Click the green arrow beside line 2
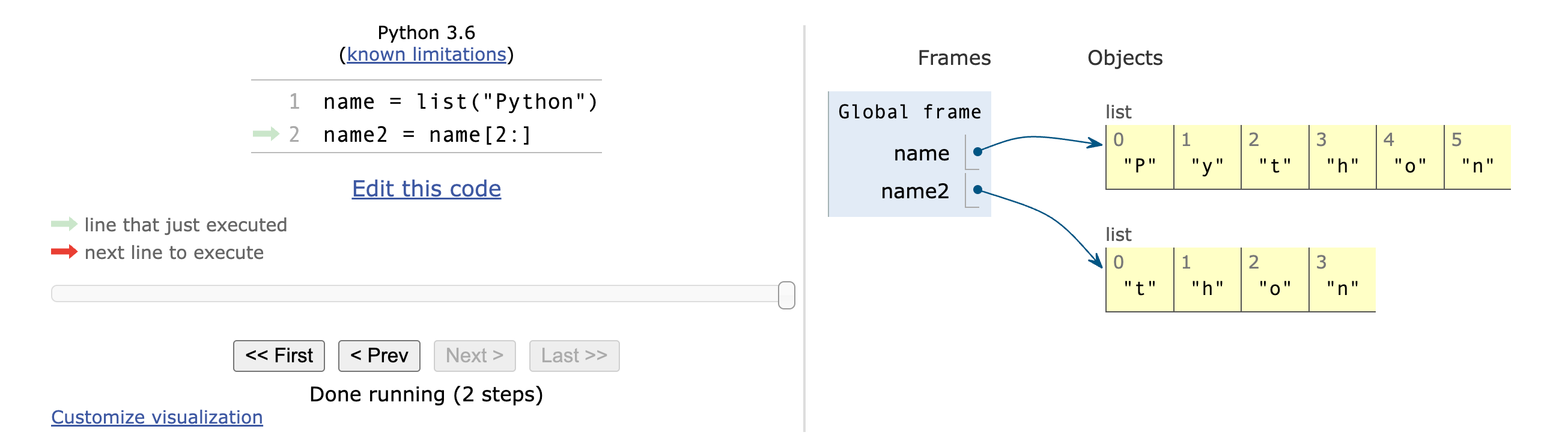 point(266,134)
